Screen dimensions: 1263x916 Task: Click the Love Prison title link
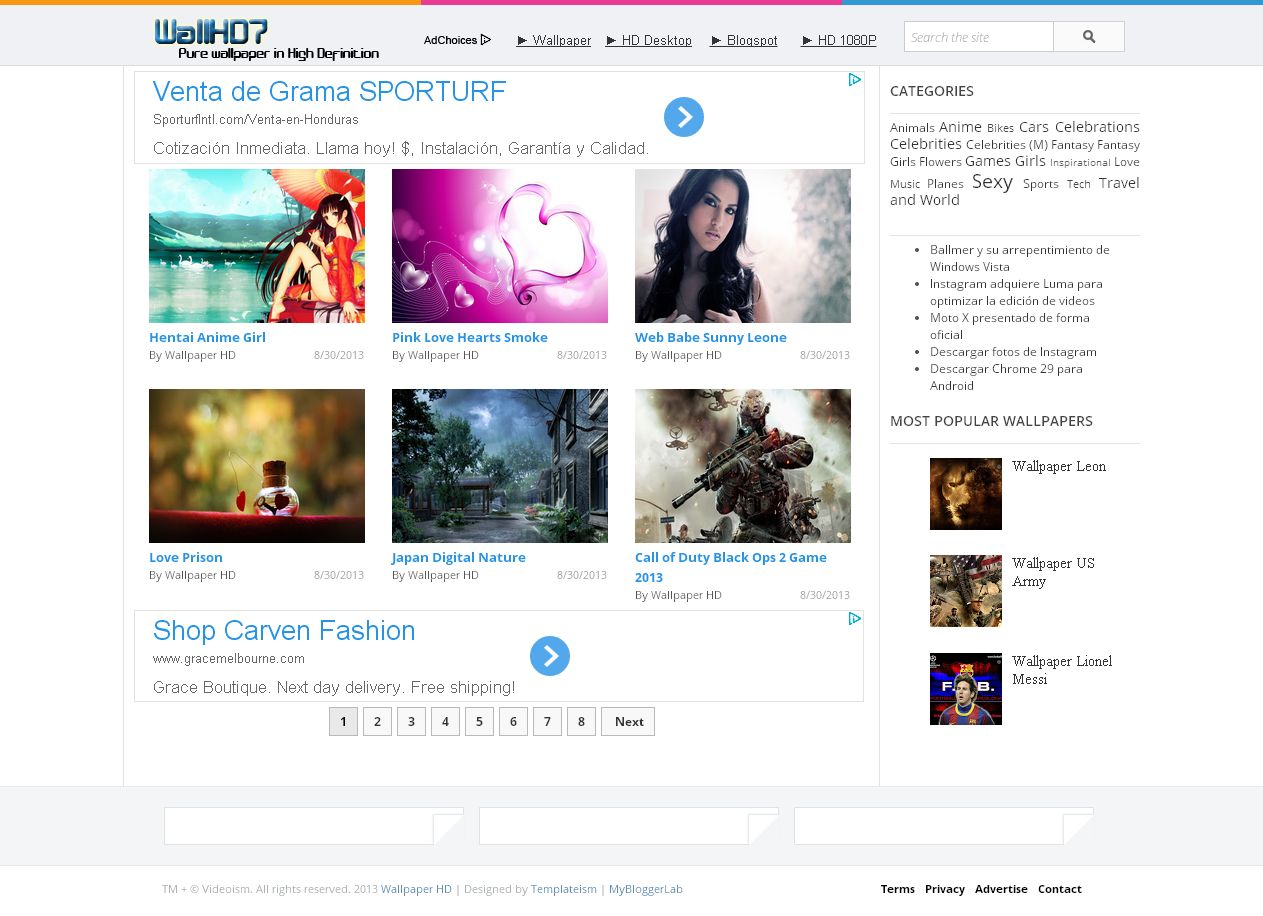(186, 557)
